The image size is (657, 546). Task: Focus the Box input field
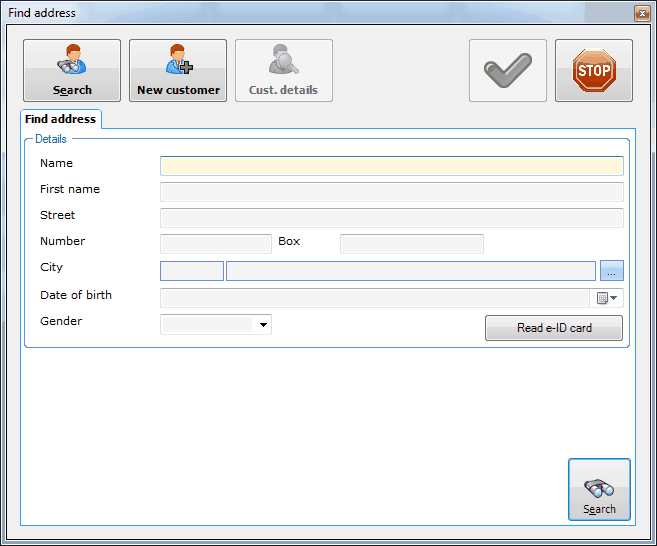coord(411,244)
